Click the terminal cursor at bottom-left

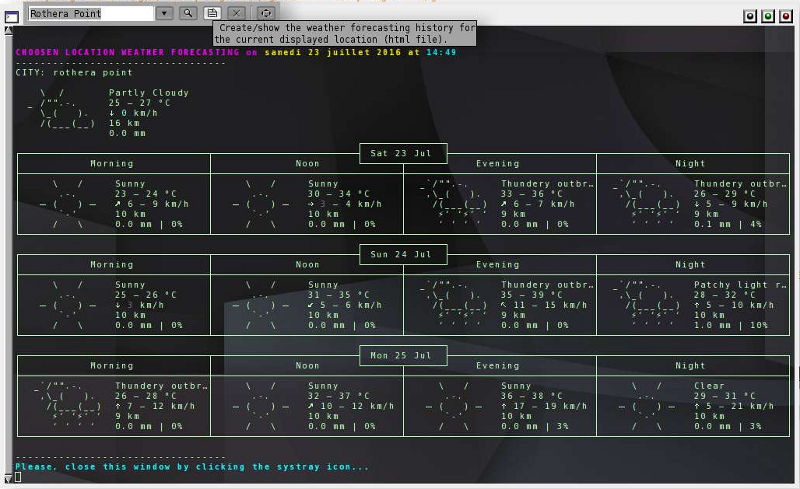(19, 477)
